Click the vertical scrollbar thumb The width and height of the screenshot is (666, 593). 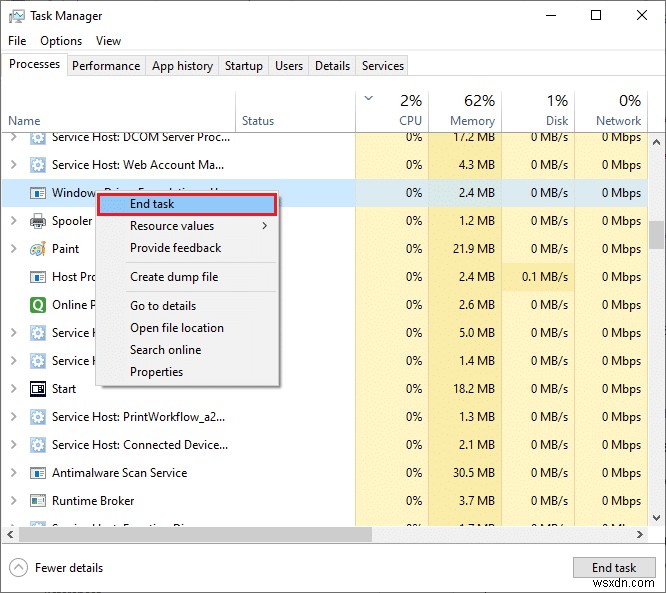(x=656, y=235)
